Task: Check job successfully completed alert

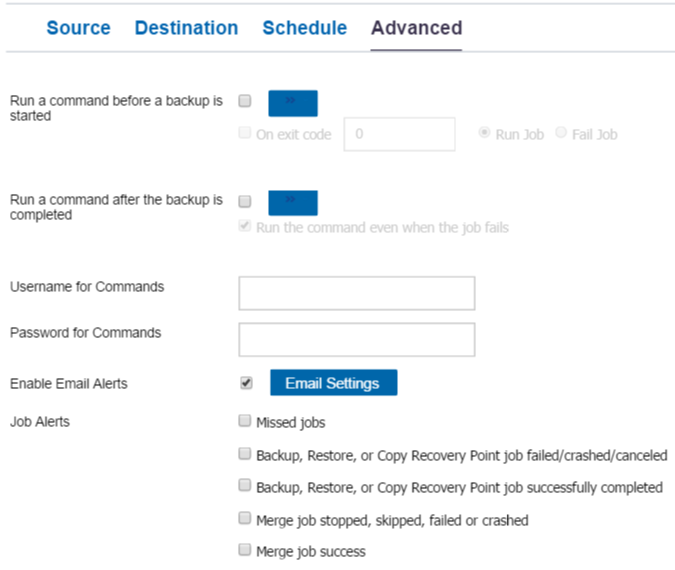Action: (x=245, y=485)
